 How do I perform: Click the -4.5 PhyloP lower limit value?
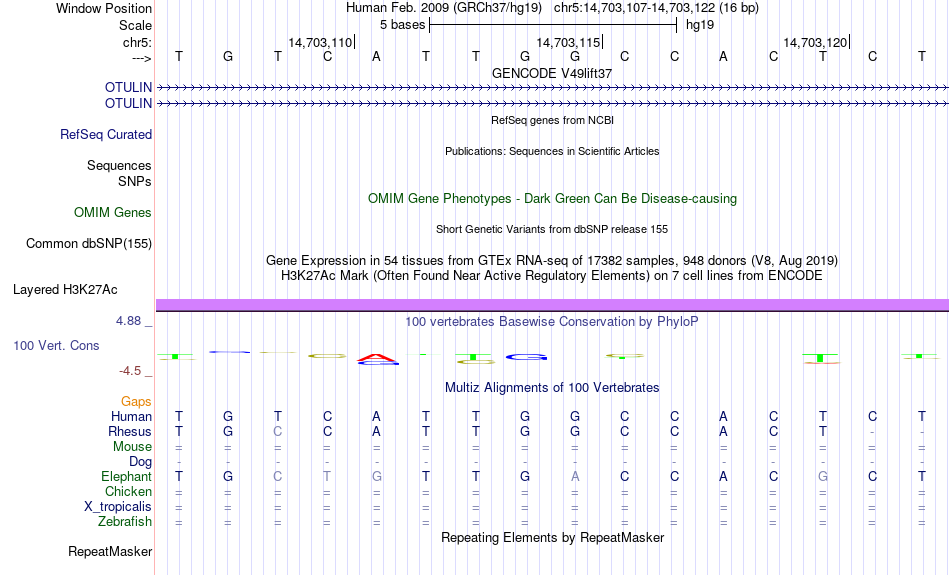[x=130, y=371]
